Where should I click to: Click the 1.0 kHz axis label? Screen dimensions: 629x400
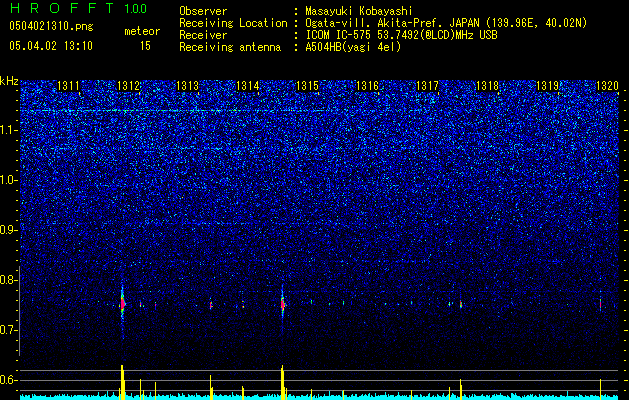9,180
